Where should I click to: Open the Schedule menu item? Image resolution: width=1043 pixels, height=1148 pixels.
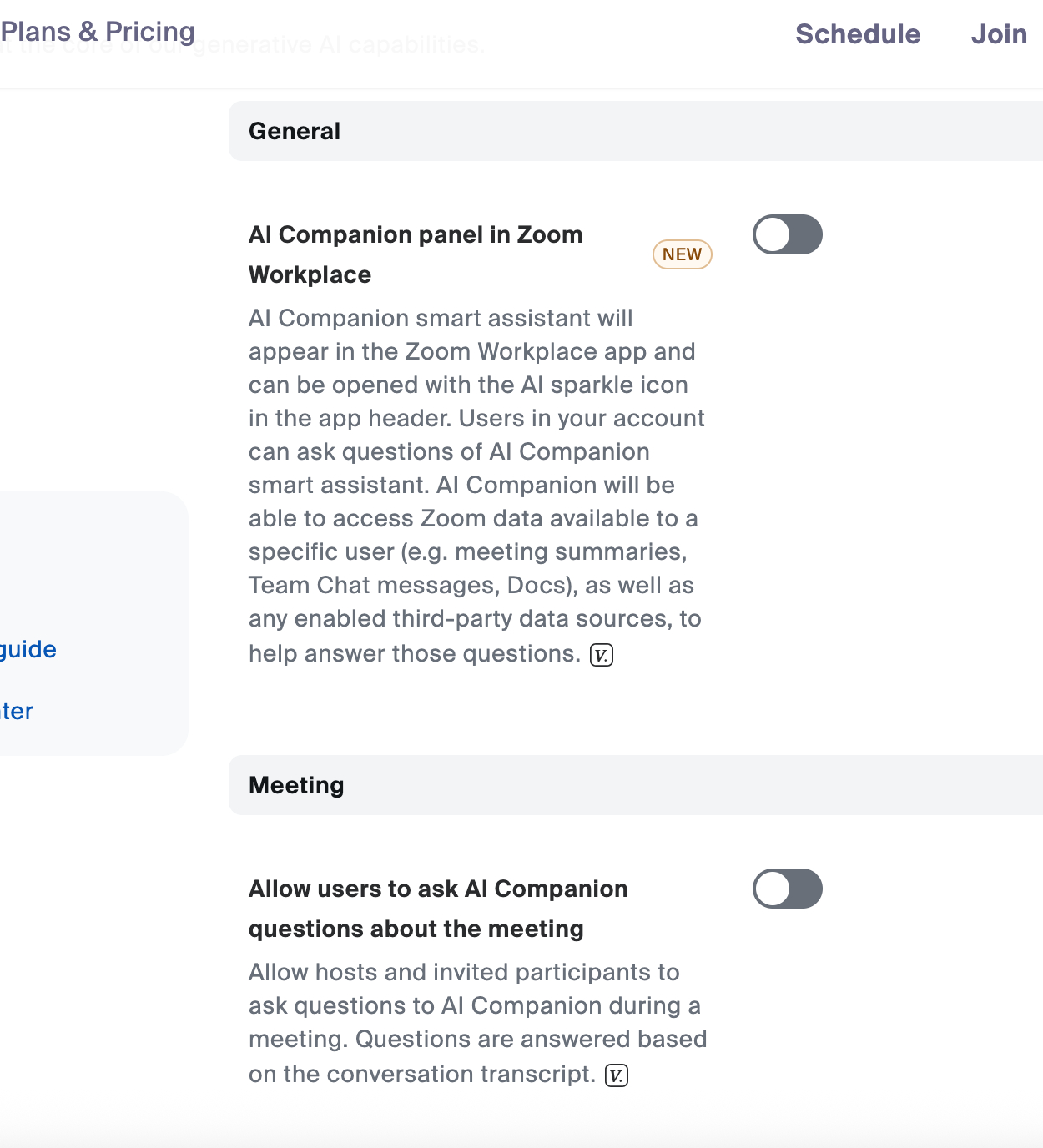coord(858,34)
